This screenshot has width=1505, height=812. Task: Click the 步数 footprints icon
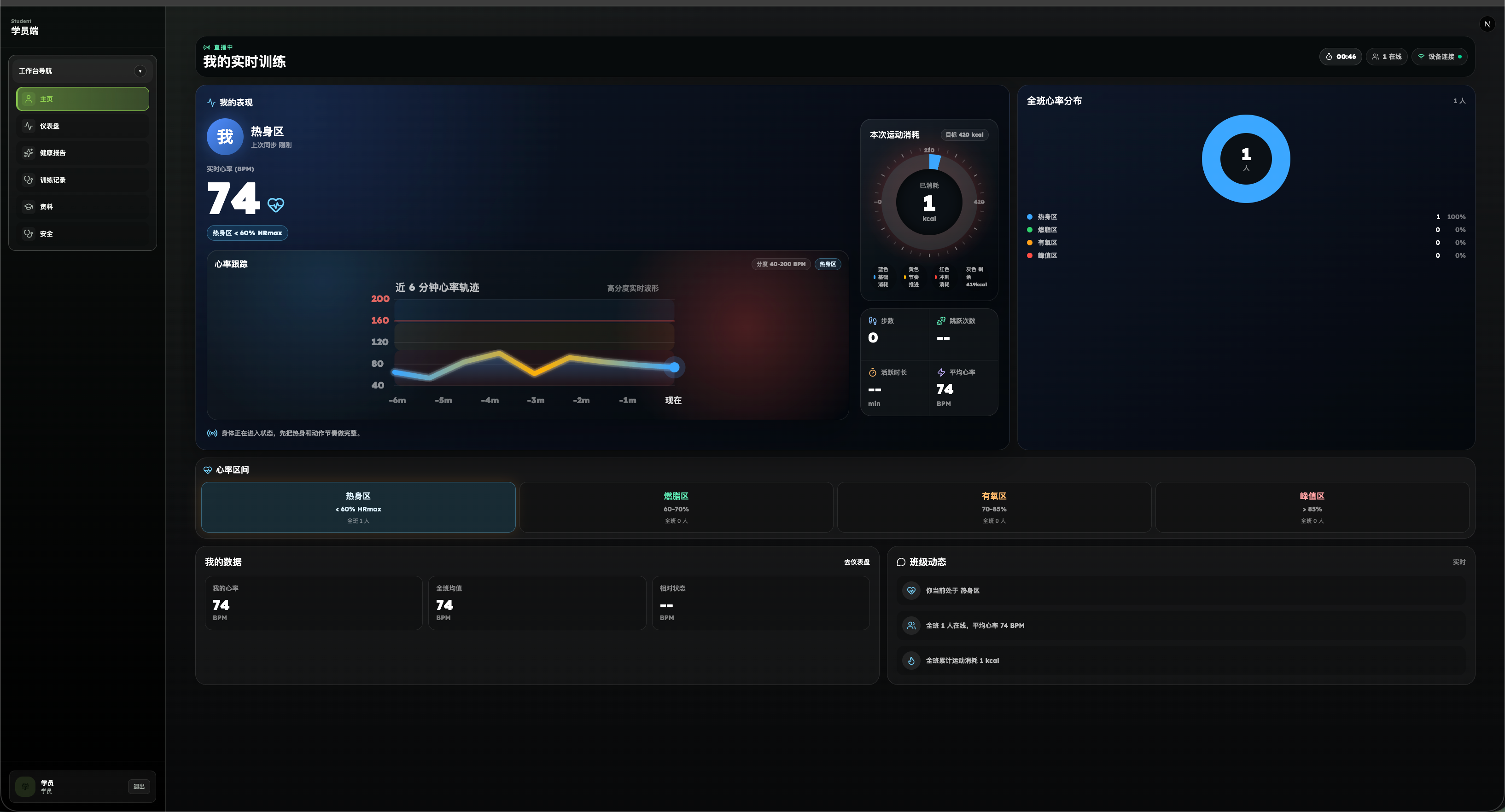click(x=872, y=321)
